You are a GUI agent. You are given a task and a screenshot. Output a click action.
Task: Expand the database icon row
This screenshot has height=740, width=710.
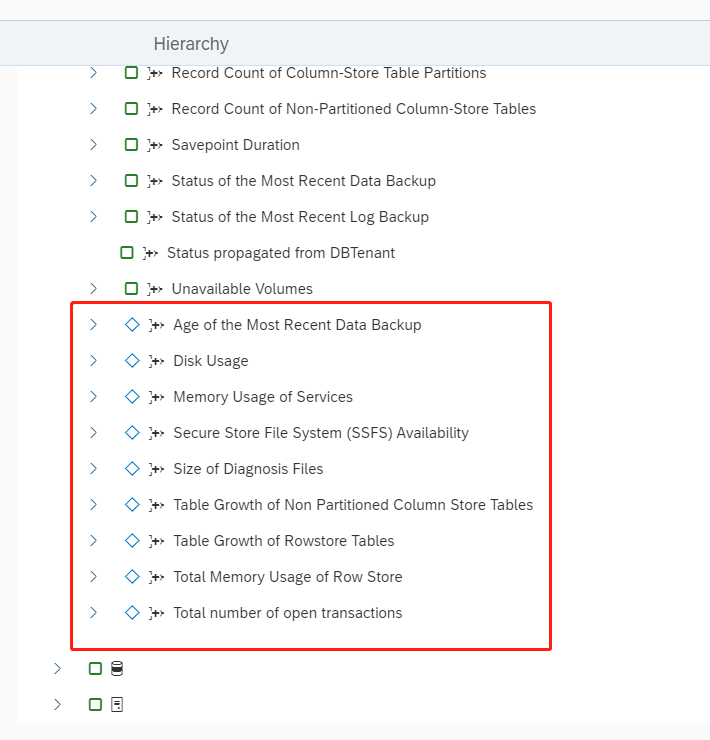click(57, 668)
